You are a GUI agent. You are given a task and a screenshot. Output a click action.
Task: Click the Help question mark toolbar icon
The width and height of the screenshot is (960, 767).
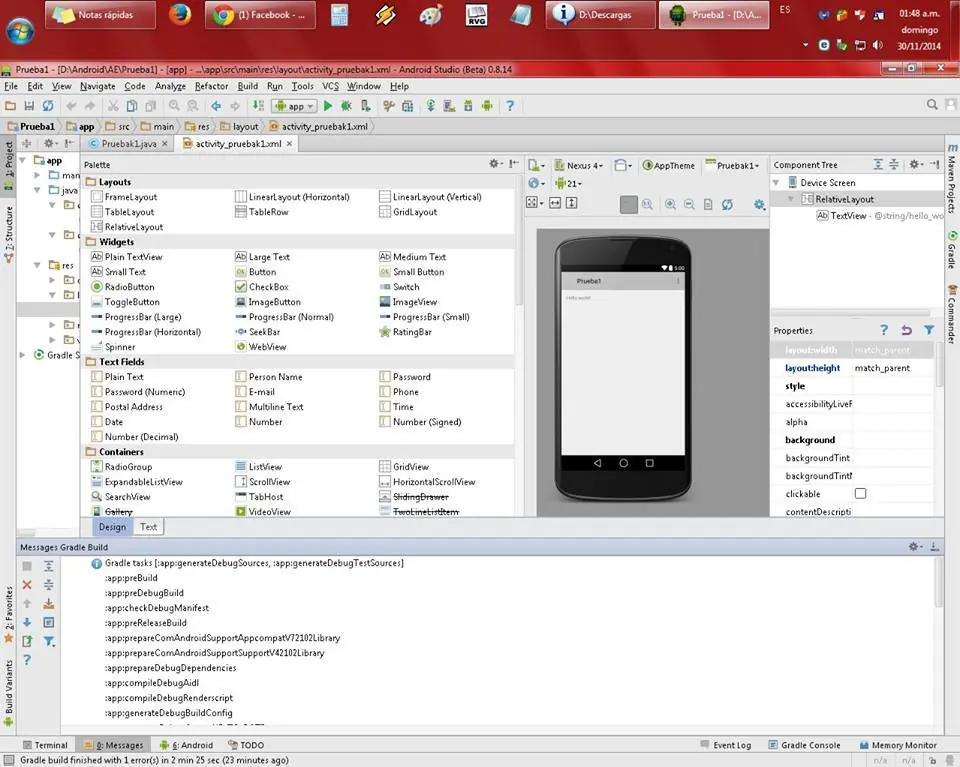[x=509, y=106]
